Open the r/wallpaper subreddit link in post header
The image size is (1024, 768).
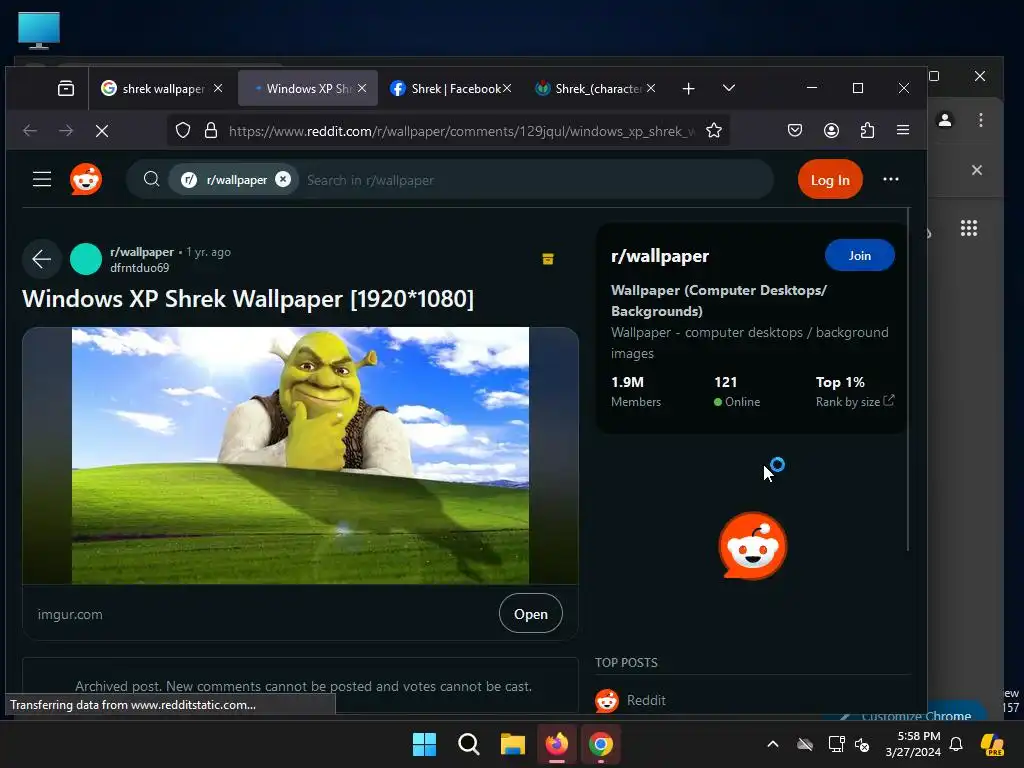coord(142,252)
